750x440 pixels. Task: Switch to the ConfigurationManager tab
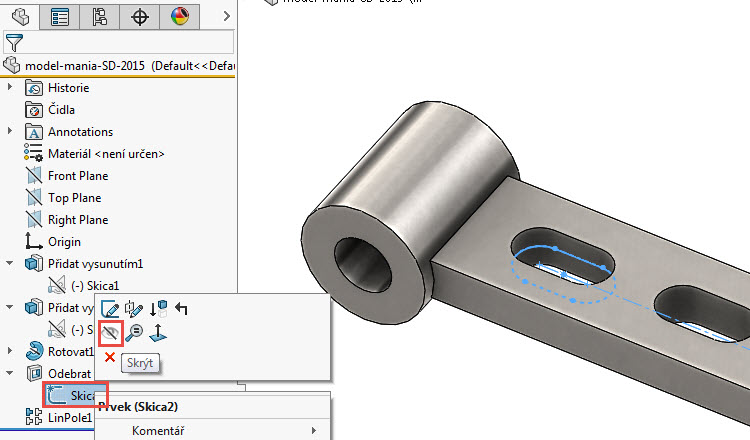point(100,16)
